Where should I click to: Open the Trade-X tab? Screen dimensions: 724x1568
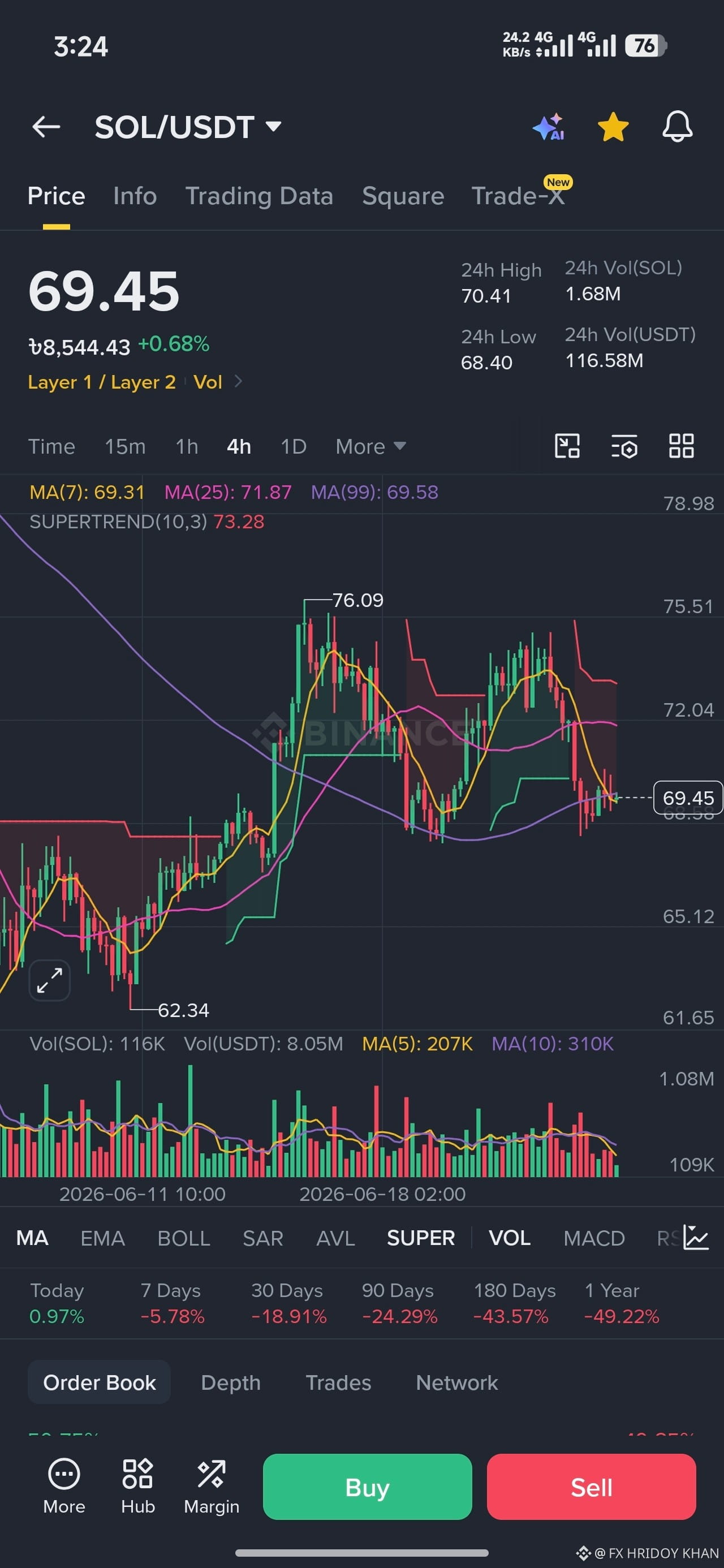coord(518,196)
